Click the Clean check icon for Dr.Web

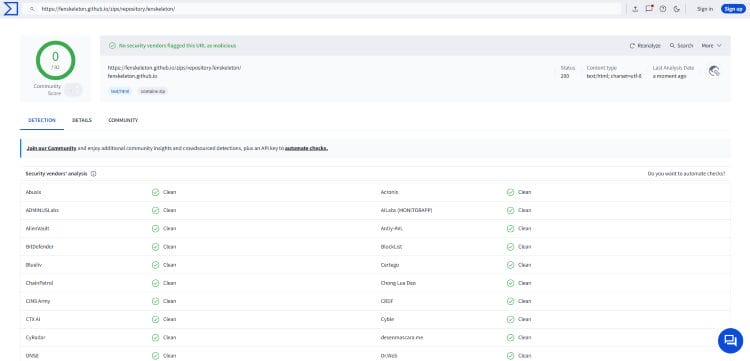click(x=510, y=356)
